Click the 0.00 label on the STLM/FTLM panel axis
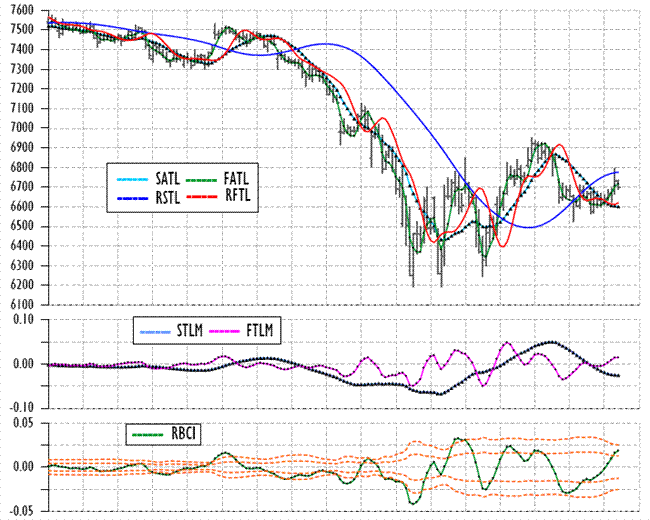The height and width of the screenshot is (520, 650). [x=25, y=364]
